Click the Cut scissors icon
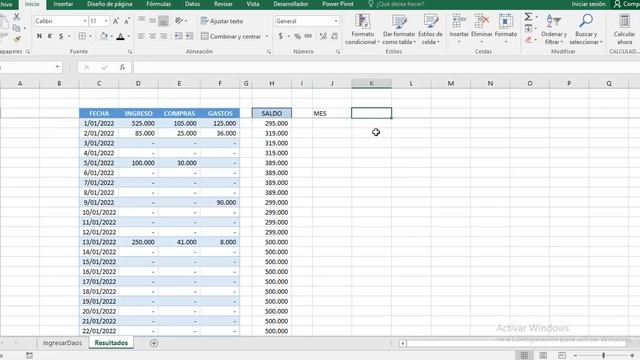640x360 pixels. tap(17, 17)
